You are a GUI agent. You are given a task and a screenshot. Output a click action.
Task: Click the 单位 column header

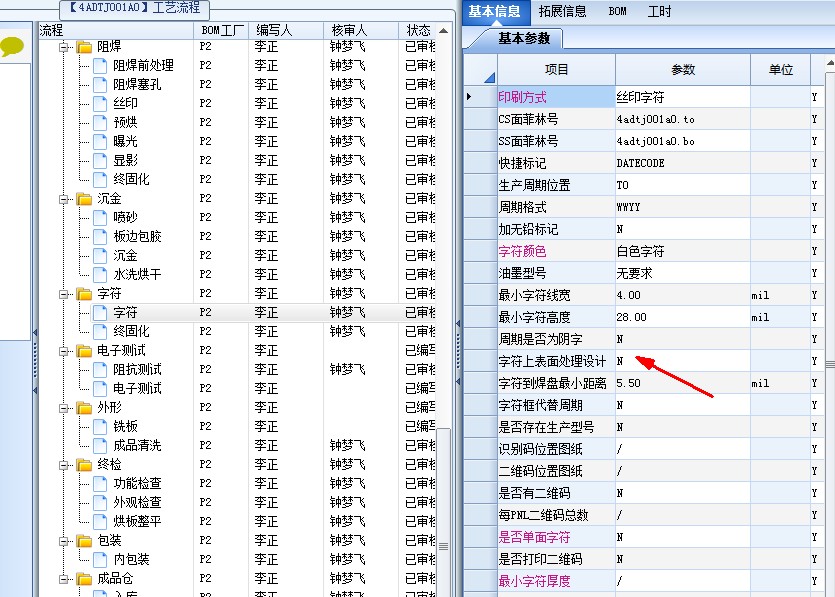click(780, 70)
